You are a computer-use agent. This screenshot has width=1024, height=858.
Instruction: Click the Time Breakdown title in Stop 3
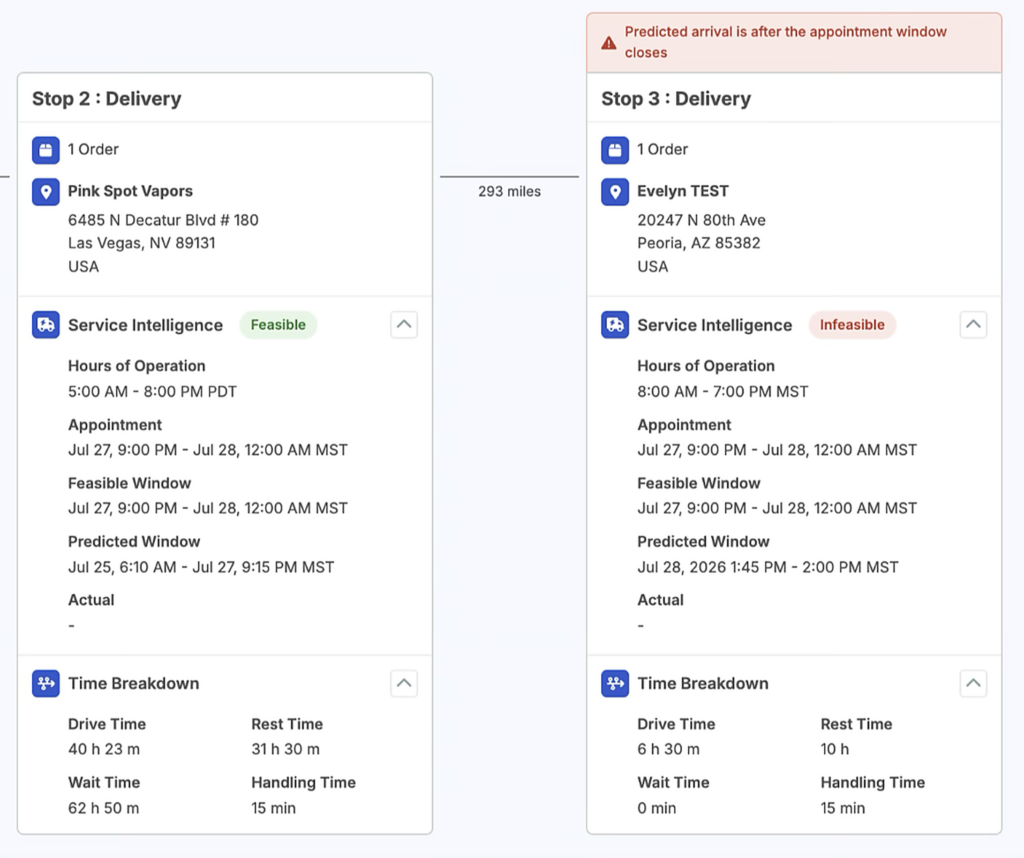pos(703,683)
